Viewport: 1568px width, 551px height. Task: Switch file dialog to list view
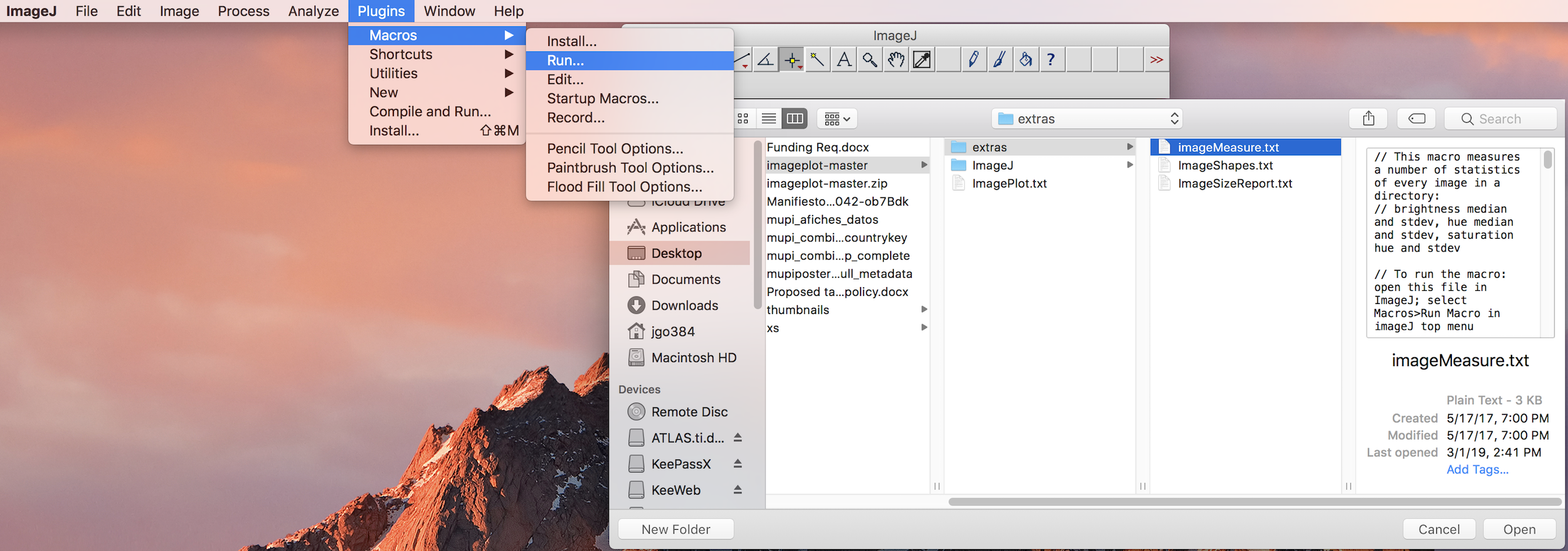coord(769,118)
